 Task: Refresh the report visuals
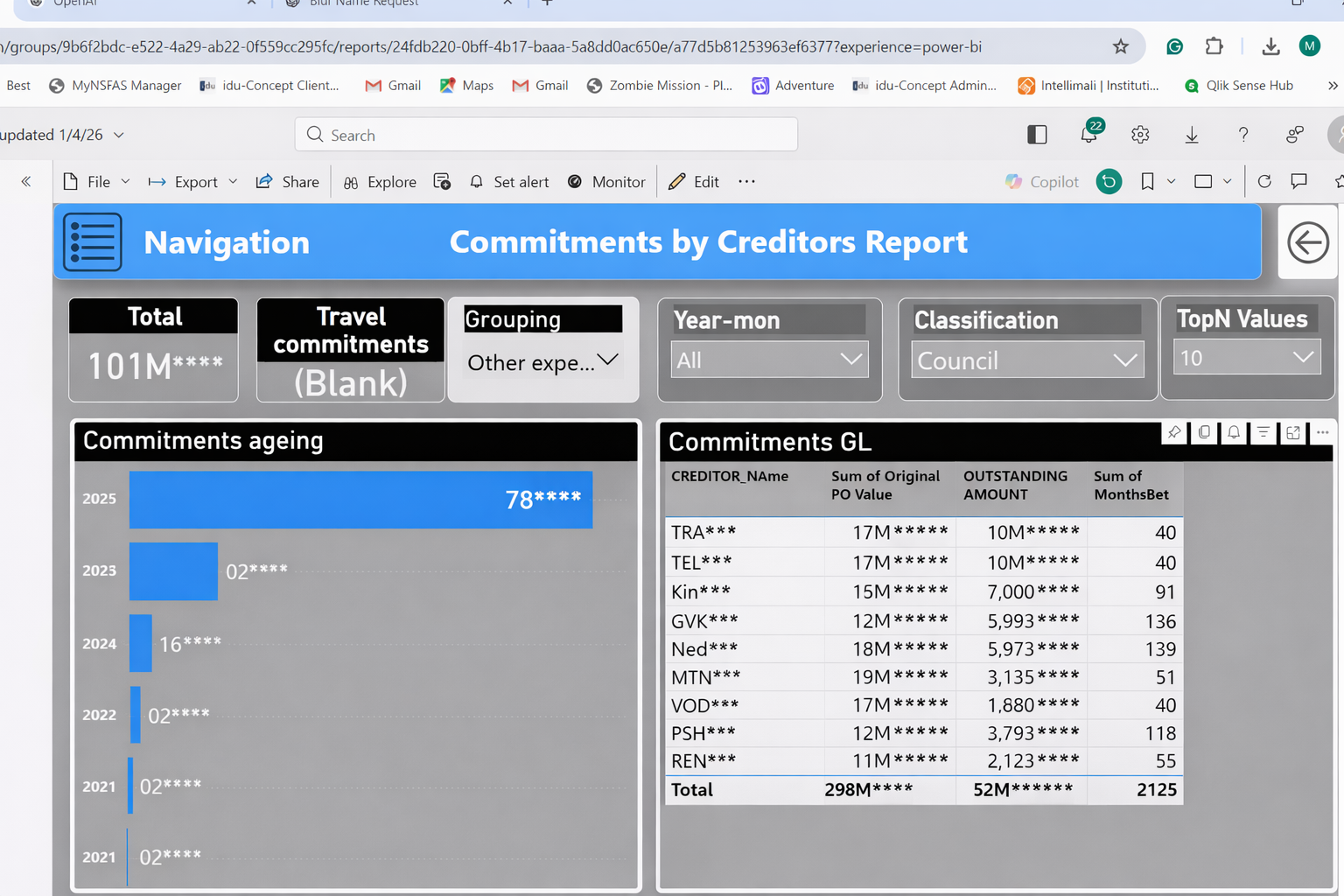1264,181
